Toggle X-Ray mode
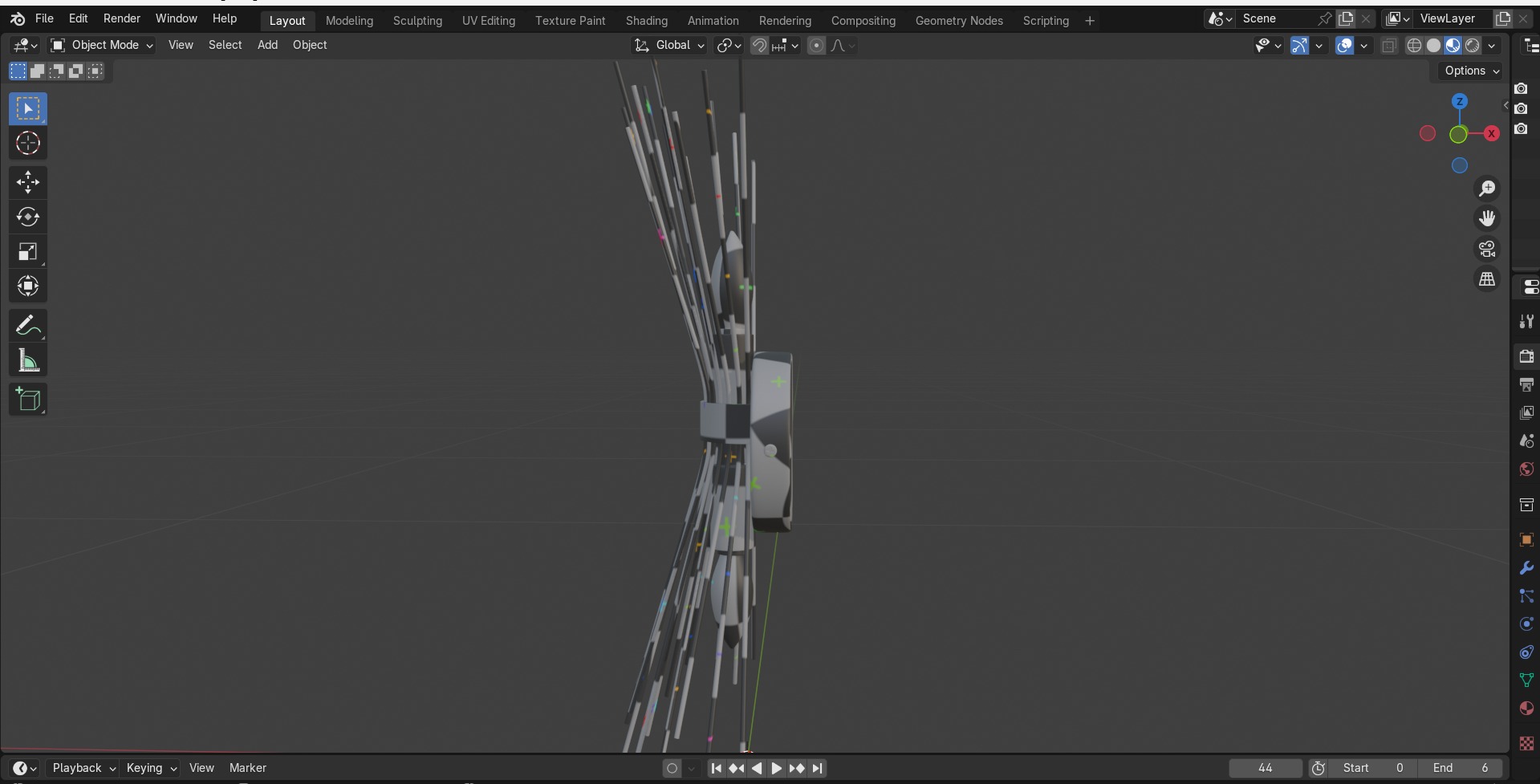This screenshot has width=1540, height=784. [x=1389, y=46]
